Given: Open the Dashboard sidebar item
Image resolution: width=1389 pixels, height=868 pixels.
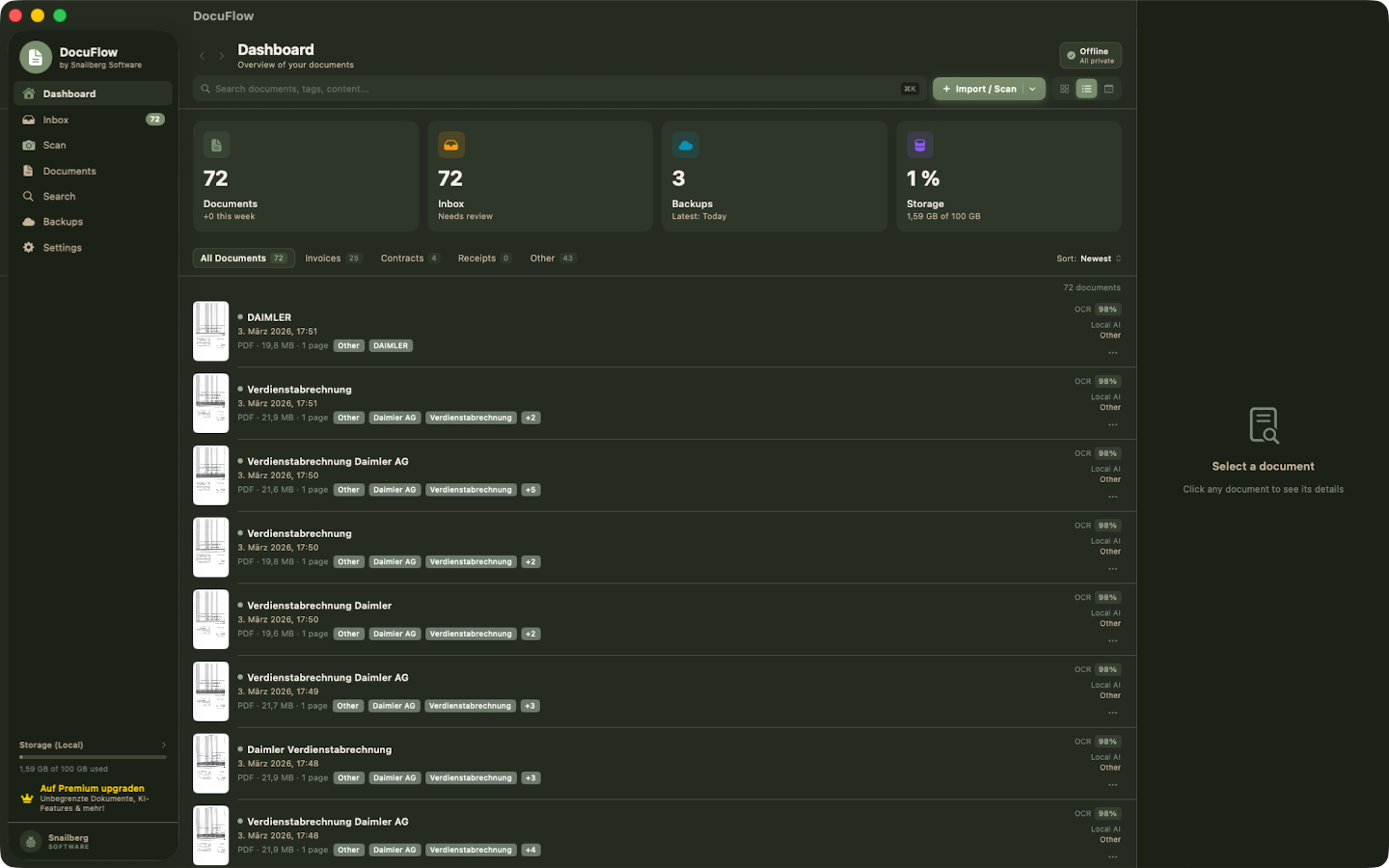Looking at the screenshot, I should point(93,94).
